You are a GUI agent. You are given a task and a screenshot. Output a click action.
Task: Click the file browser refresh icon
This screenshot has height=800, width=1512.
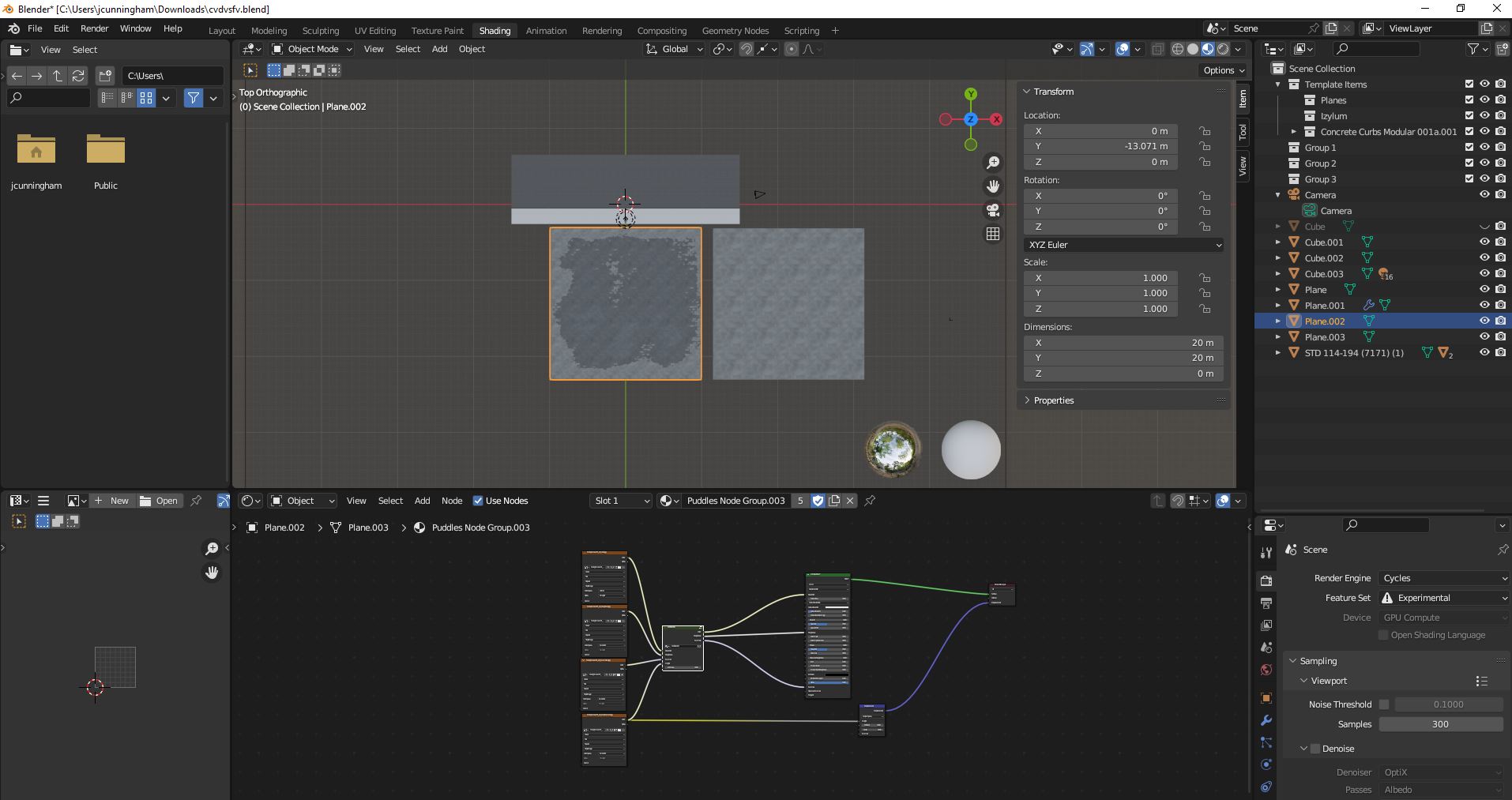click(x=78, y=76)
